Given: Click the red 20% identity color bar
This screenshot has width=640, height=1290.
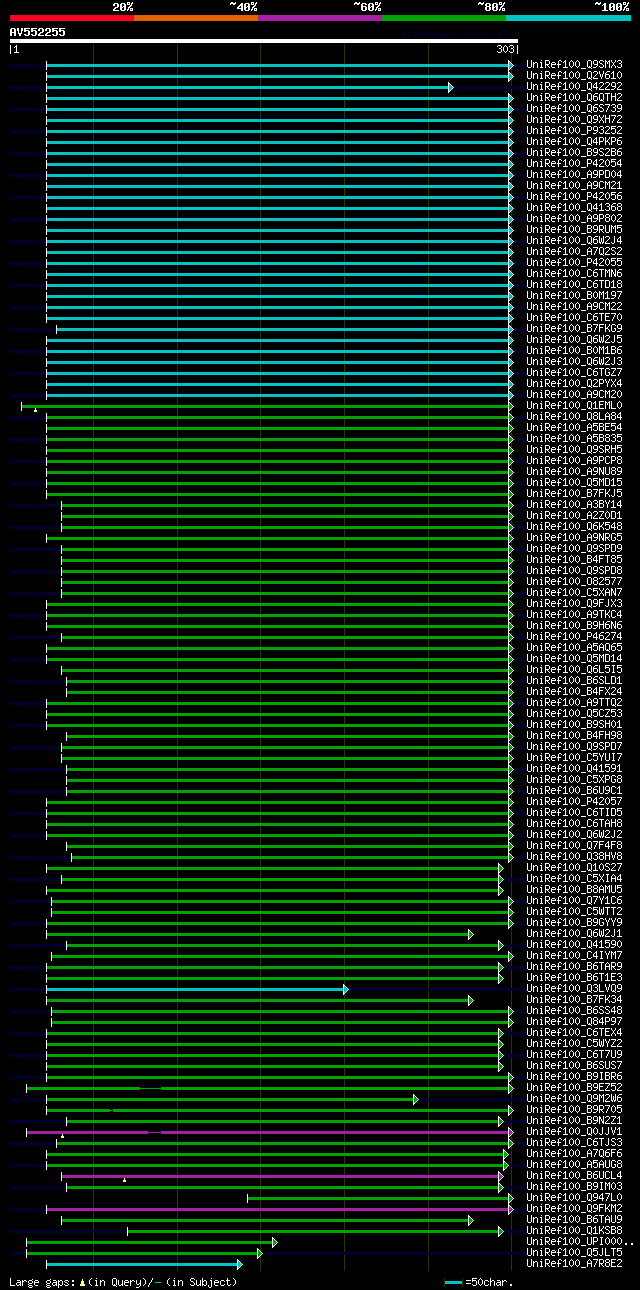Looking at the screenshot, I should tap(71, 18).
